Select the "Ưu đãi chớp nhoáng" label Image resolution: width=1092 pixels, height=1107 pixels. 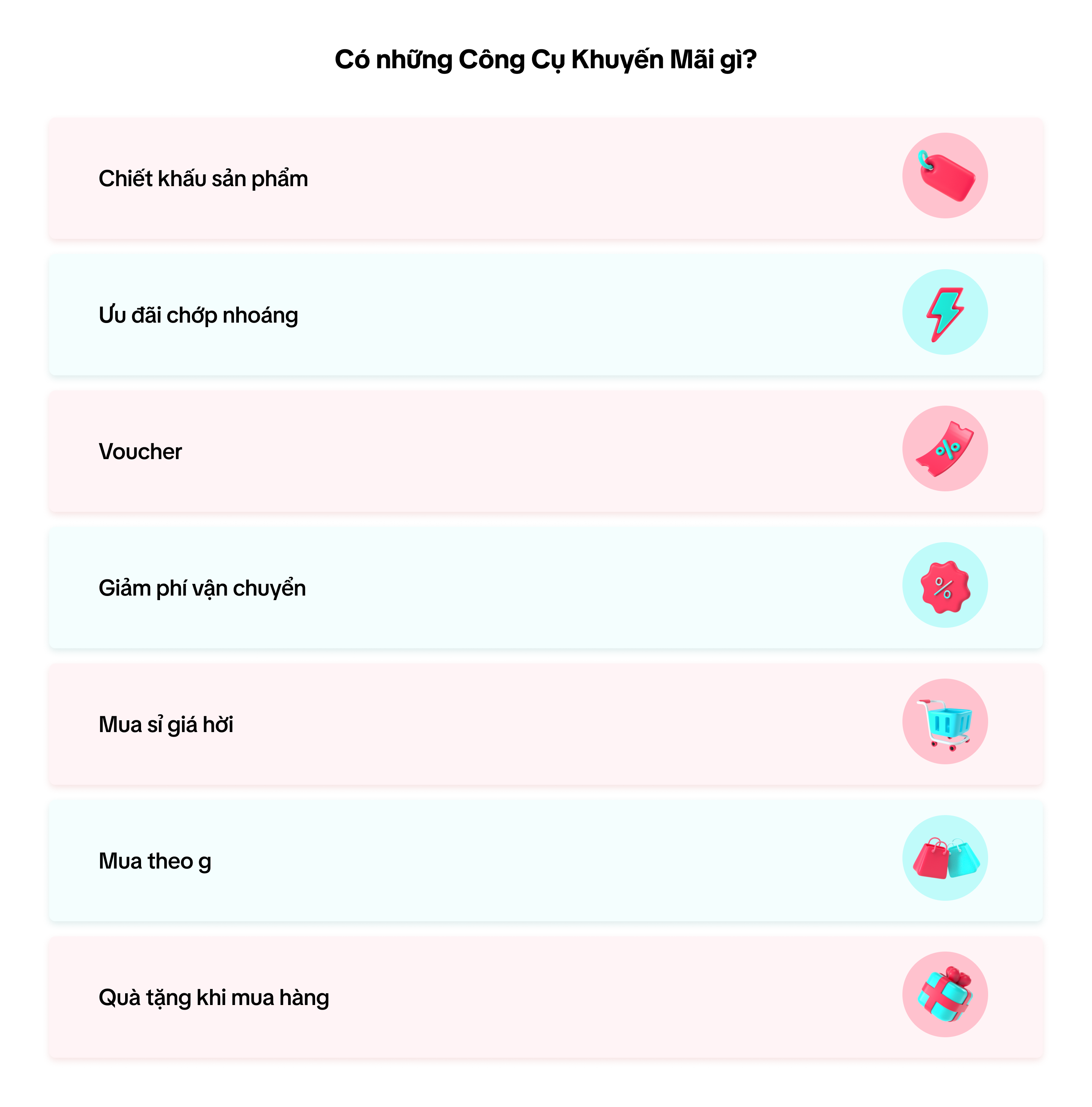198,315
